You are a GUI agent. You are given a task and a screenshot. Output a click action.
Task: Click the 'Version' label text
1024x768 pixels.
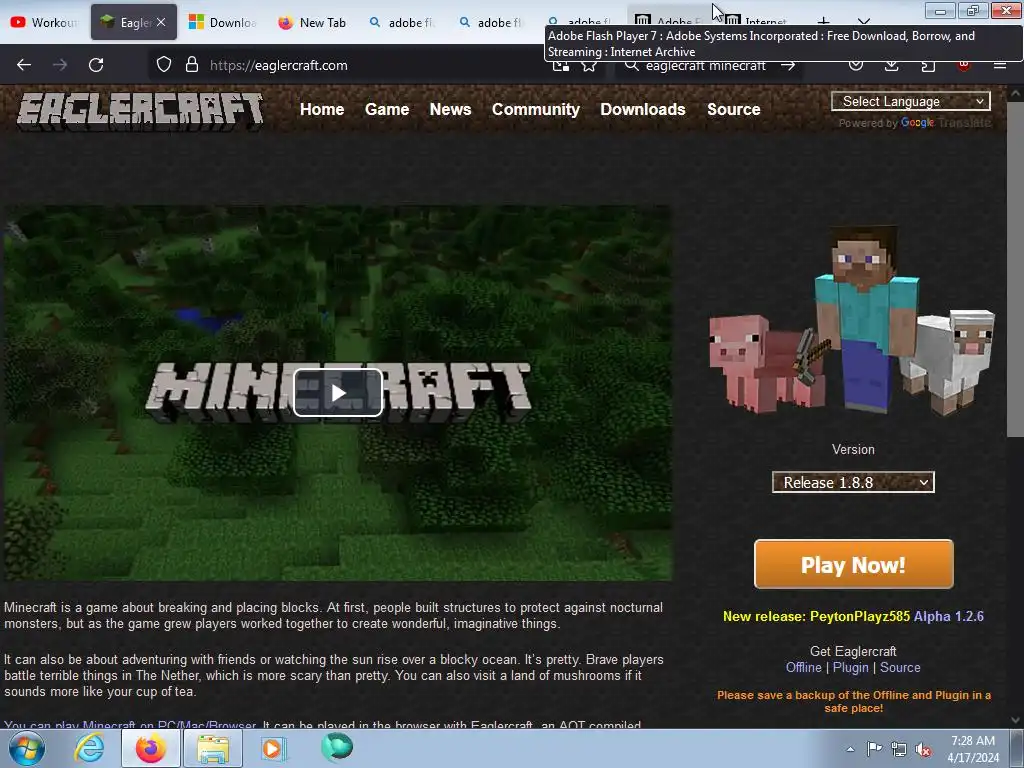(x=853, y=449)
